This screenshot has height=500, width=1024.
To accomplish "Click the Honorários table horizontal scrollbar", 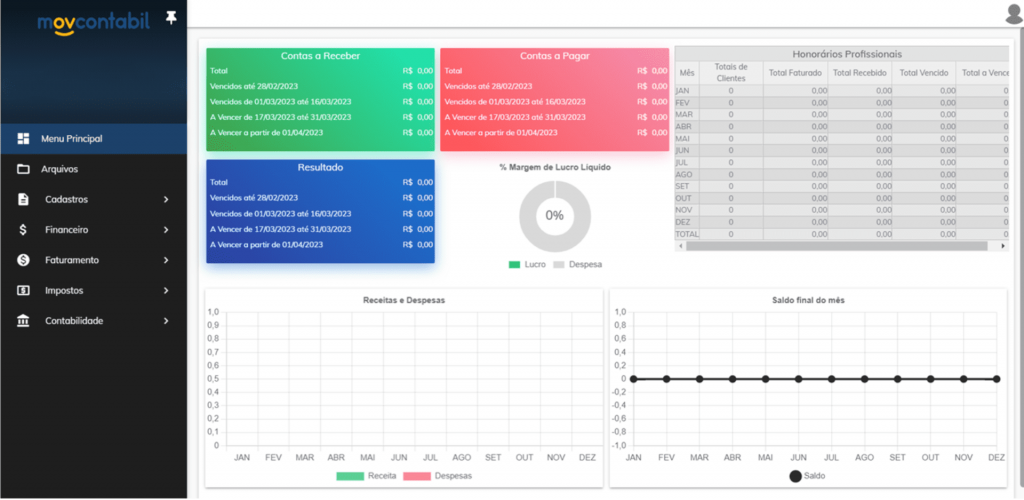I will pyautogui.click(x=840, y=245).
